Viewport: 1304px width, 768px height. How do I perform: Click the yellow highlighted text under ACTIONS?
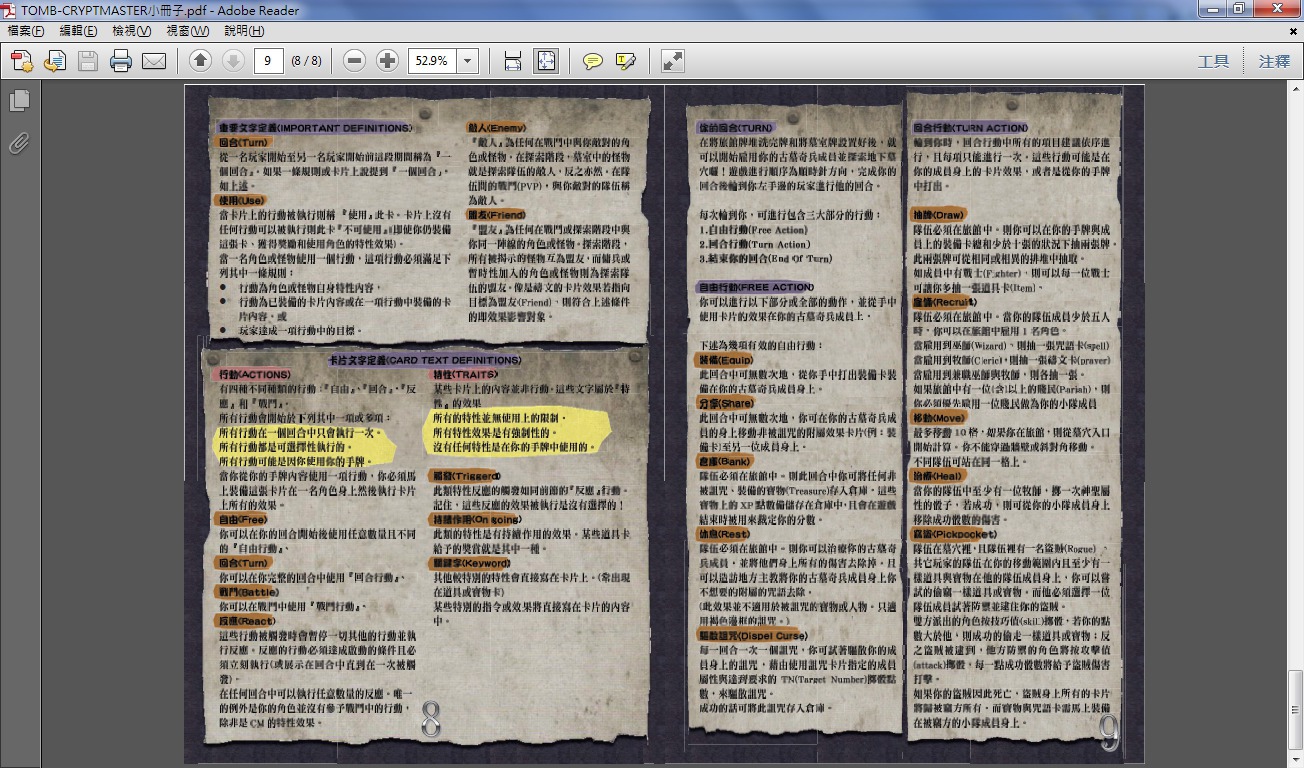pos(306,447)
